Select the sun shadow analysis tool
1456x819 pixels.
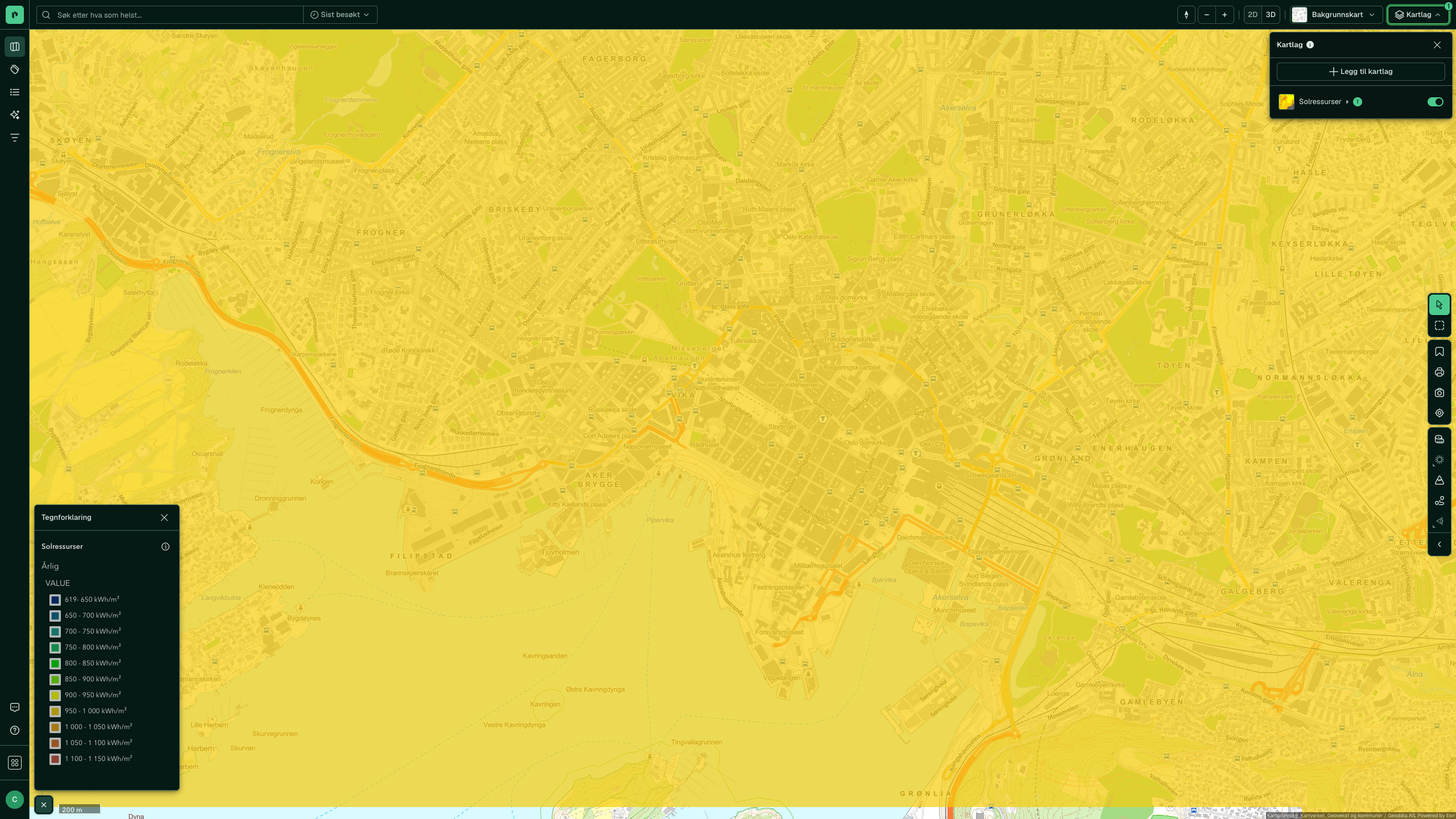pos(1440,460)
